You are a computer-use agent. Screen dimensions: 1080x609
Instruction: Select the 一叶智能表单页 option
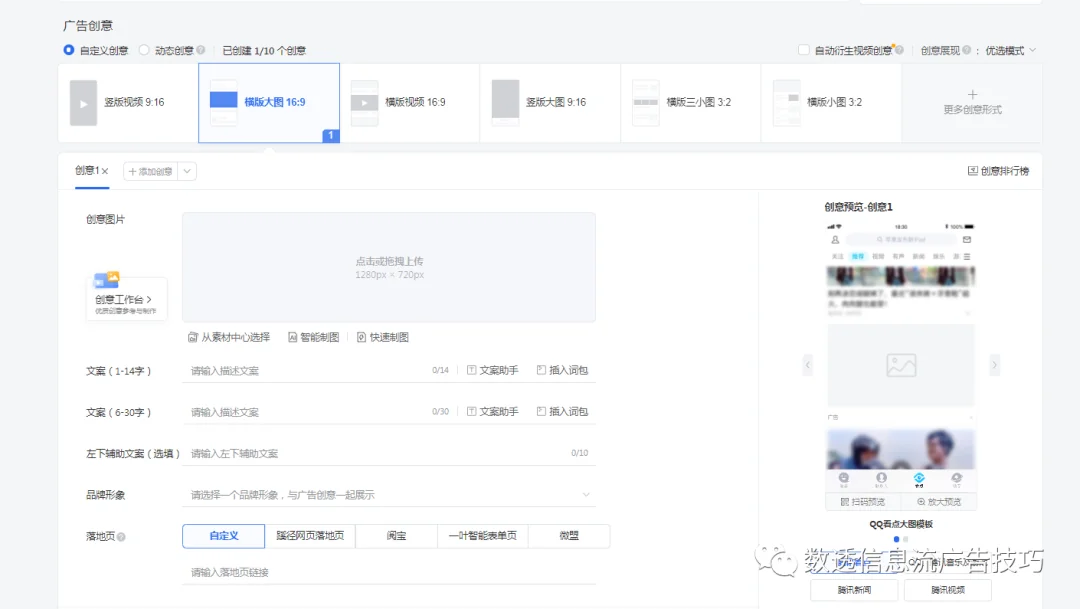pyautogui.click(x=482, y=536)
